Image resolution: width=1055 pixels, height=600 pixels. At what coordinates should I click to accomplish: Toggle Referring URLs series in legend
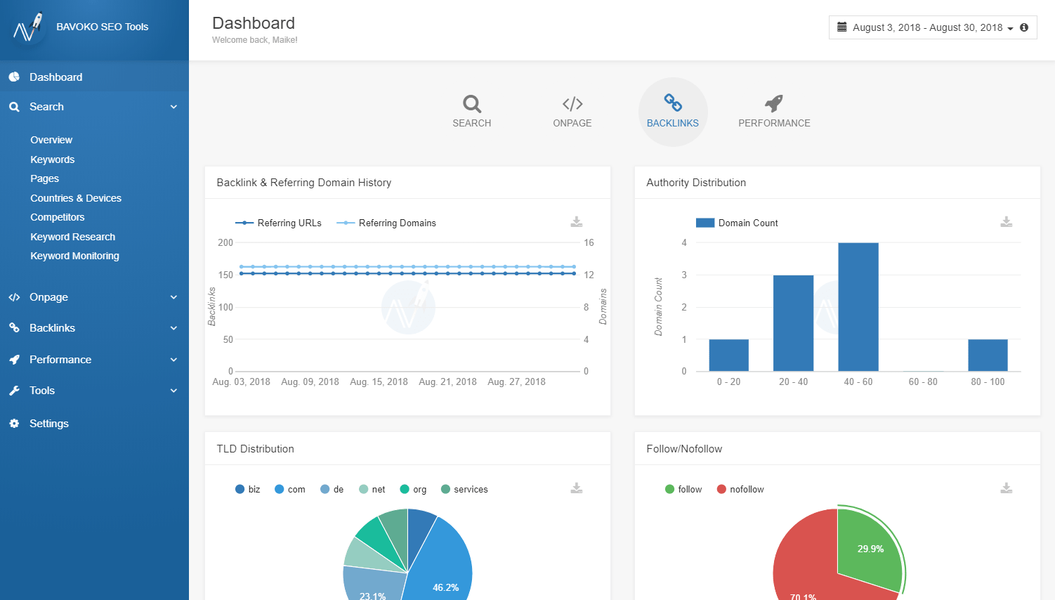pyautogui.click(x=279, y=223)
